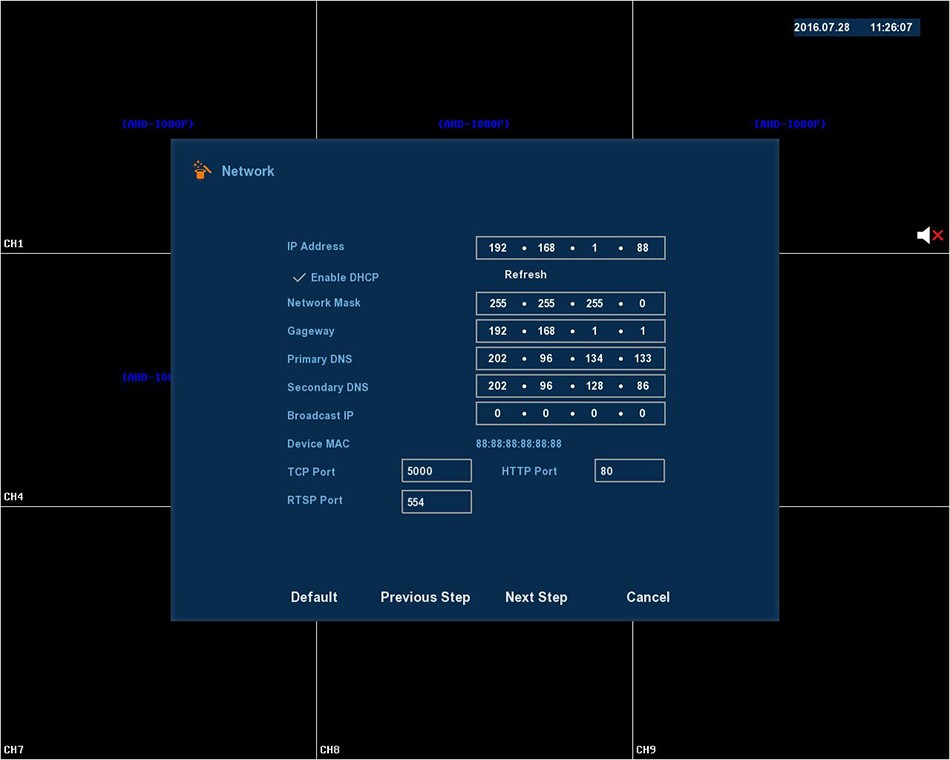Image resolution: width=950 pixels, height=760 pixels.
Task: Click into RTSP Port field
Action: click(x=436, y=502)
